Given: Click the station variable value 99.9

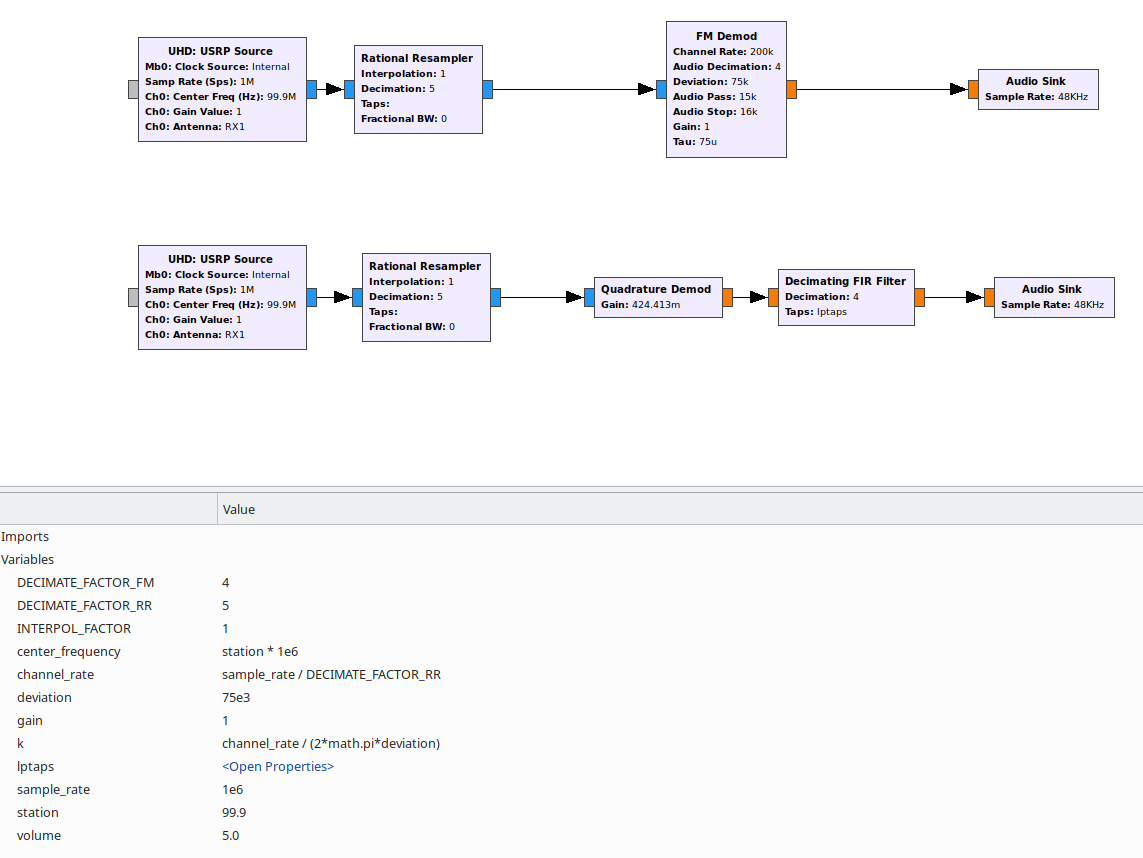Looking at the screenshot, I should (234, 813).
